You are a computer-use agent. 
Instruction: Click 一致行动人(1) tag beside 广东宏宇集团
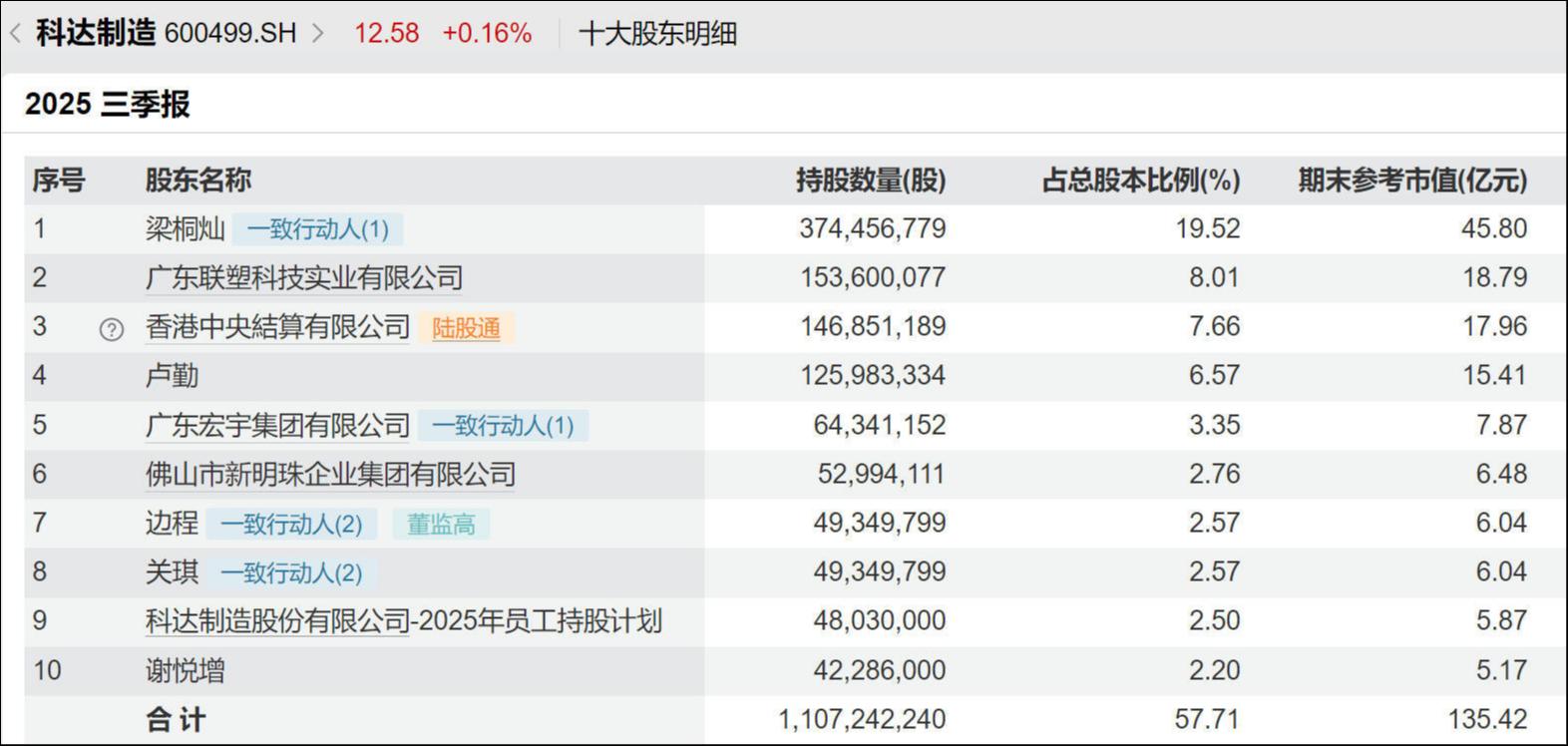pyautogui.click(x=504, y=426)
